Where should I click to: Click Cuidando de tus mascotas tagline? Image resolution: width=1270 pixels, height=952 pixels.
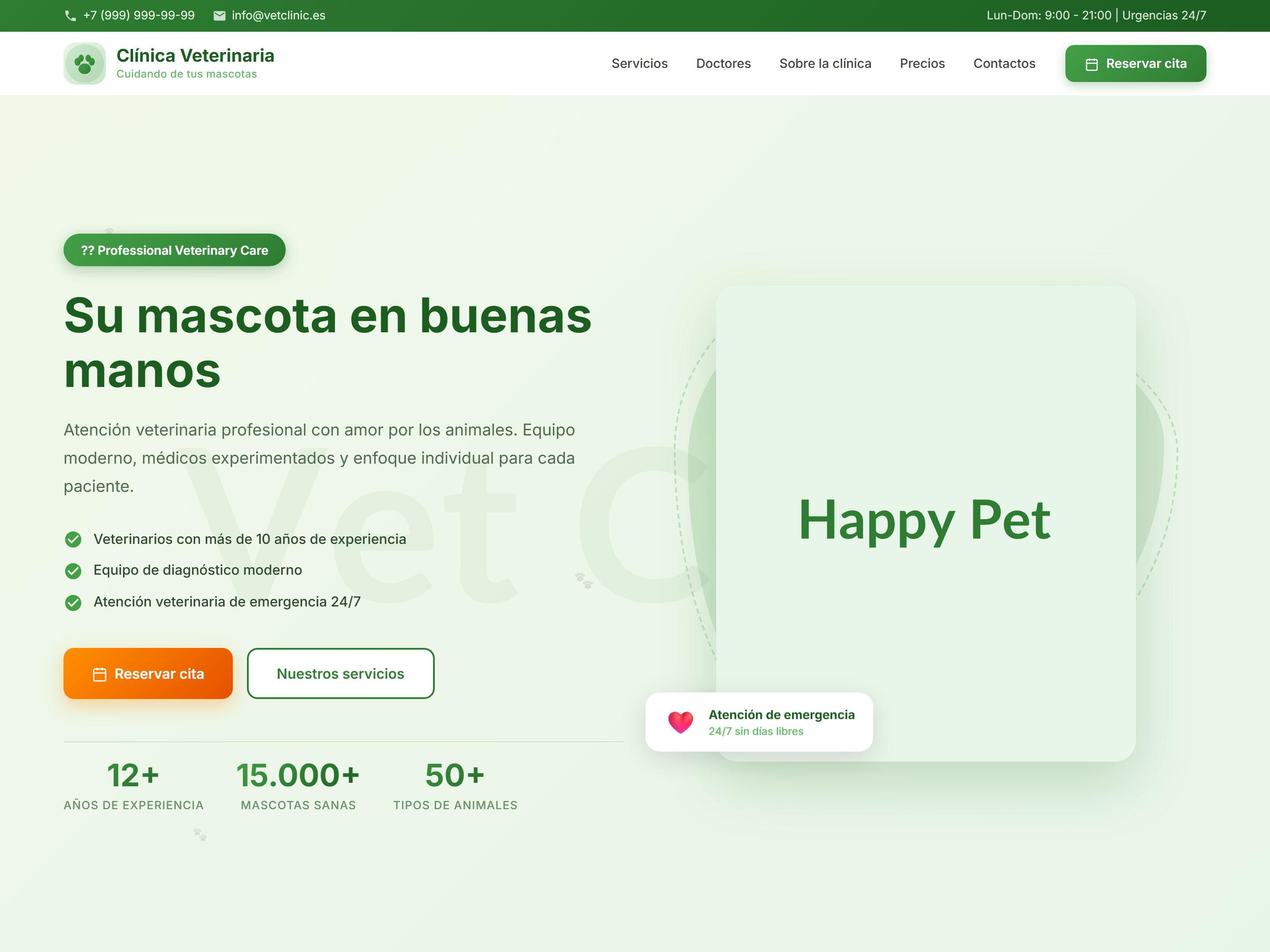pos(187,74)
